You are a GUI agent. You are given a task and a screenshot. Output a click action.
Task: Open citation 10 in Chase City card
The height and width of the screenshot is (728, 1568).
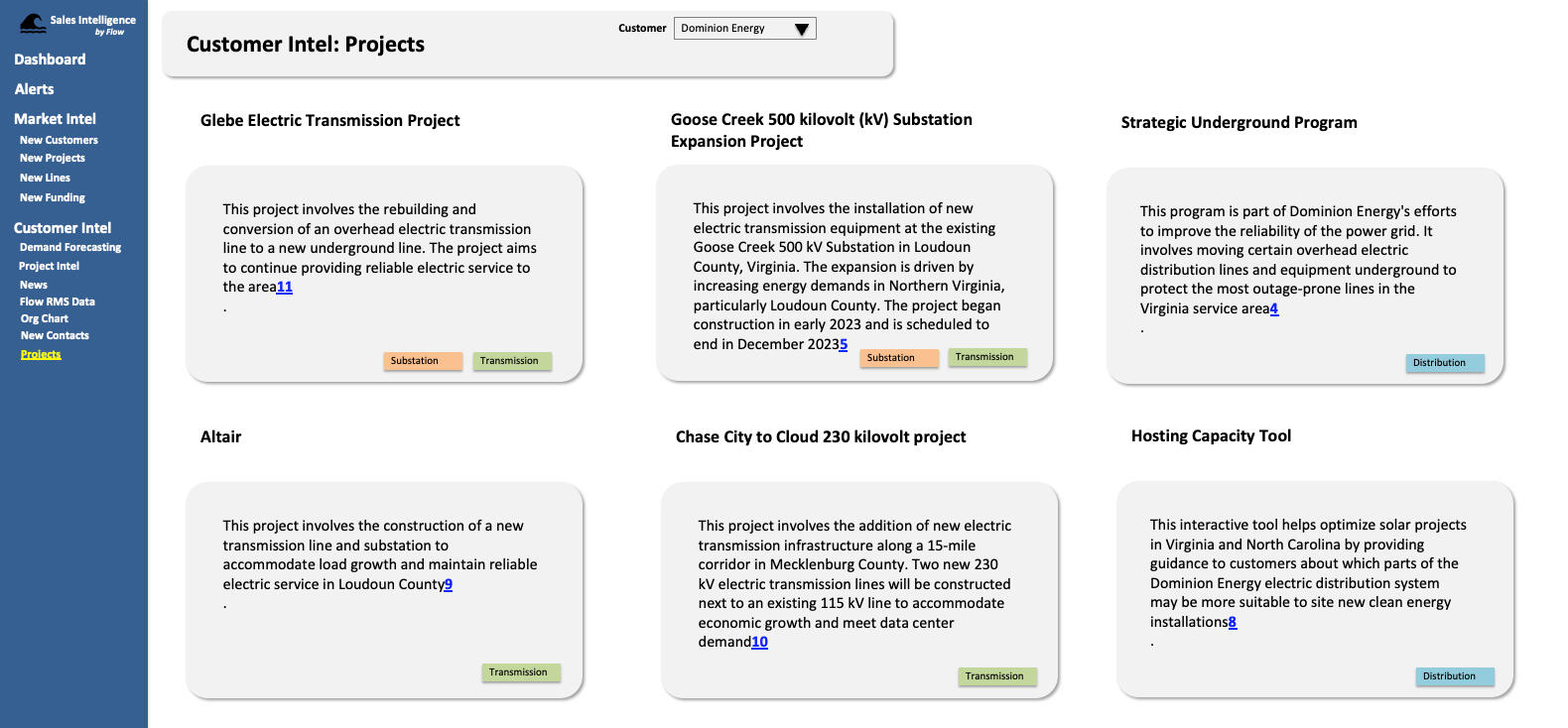tap(759, 643)
